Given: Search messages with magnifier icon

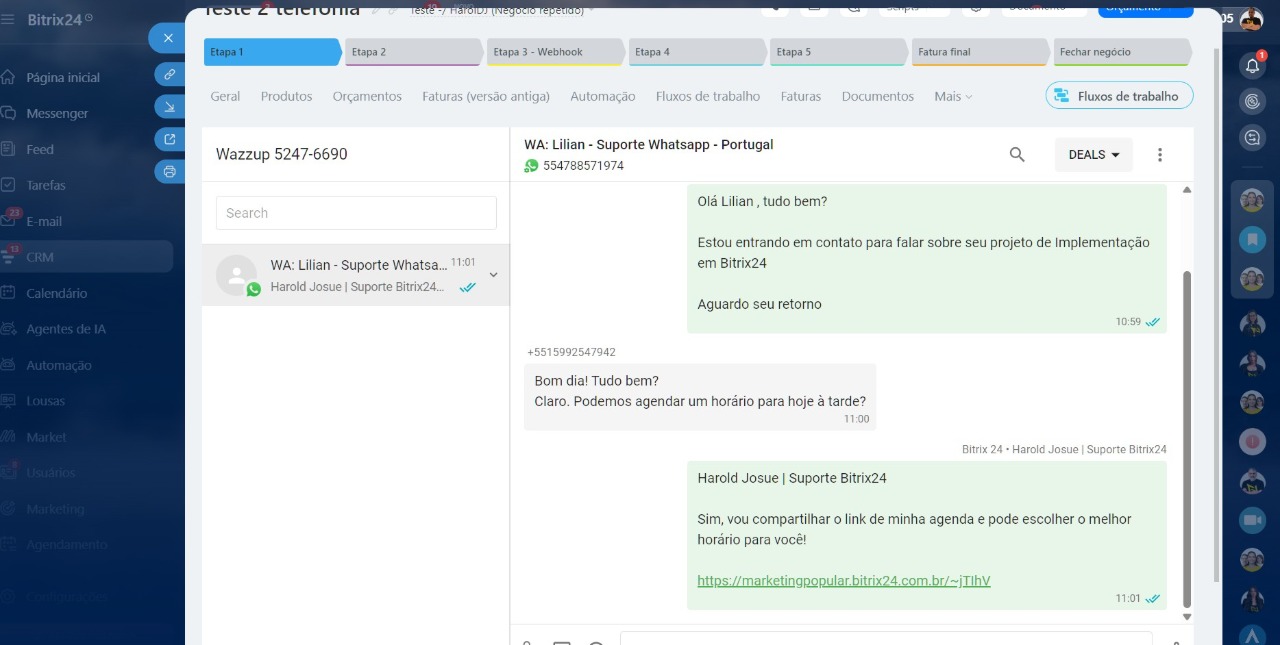Looking at the screenshot, I should coord(1017,155).
